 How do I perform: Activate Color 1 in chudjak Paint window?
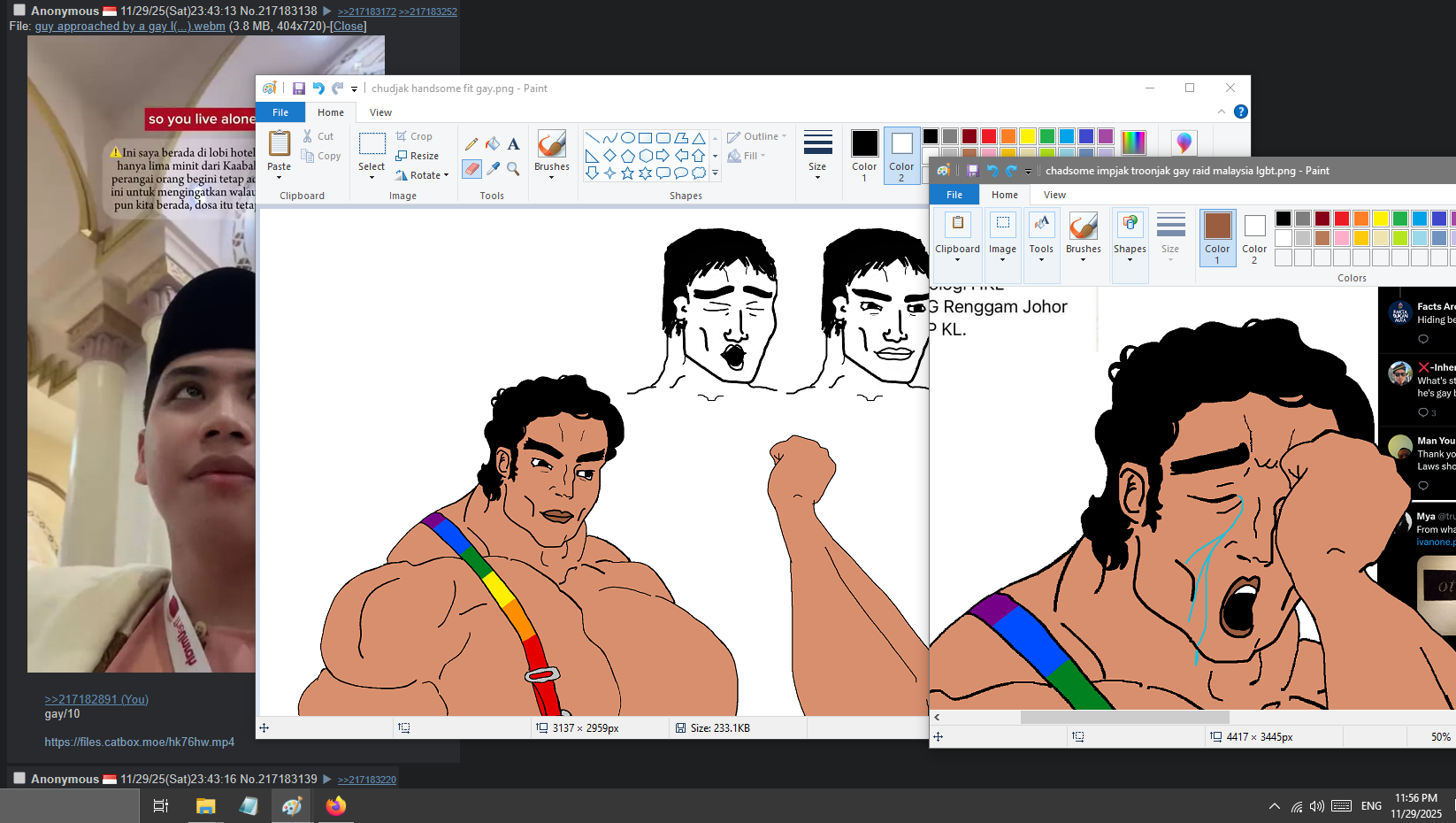pyautogui.click(x=864, y=155)
